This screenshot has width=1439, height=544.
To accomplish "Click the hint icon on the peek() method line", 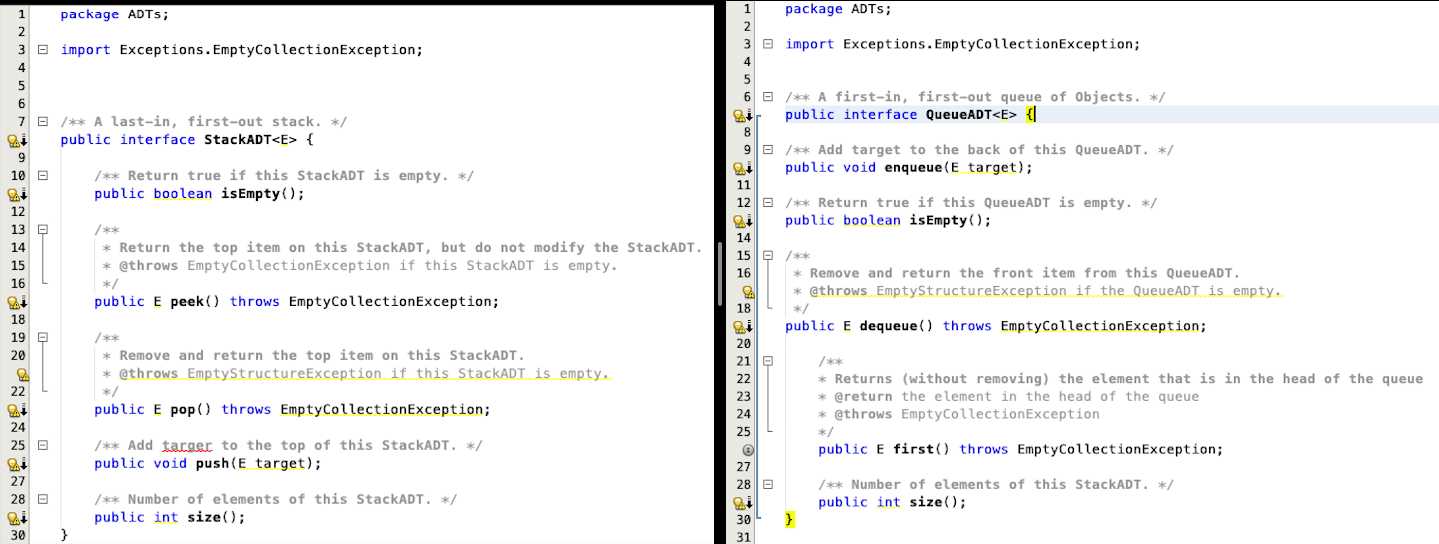I will coord(17,302).
